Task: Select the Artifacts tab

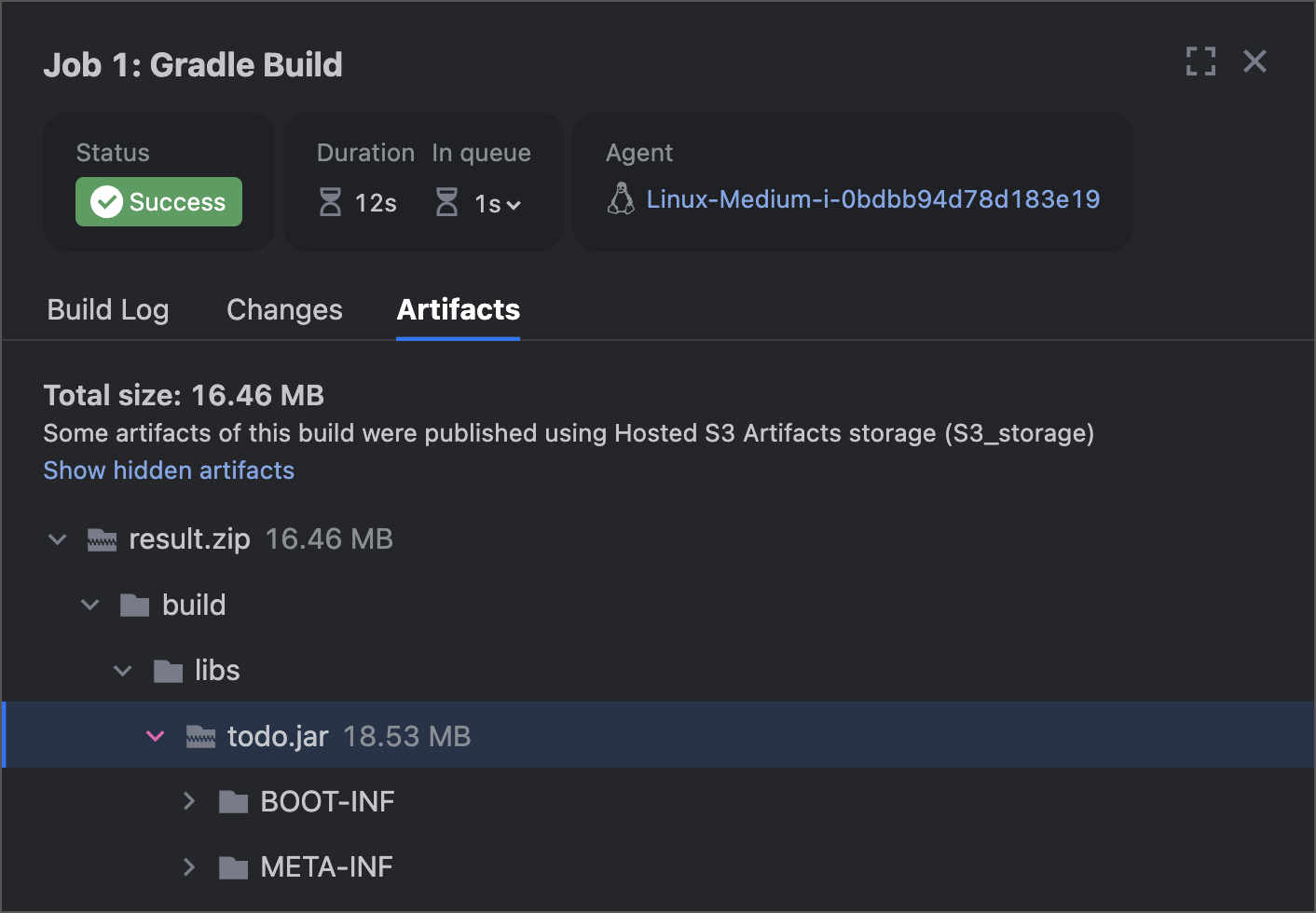Action: tap(458, 309)
